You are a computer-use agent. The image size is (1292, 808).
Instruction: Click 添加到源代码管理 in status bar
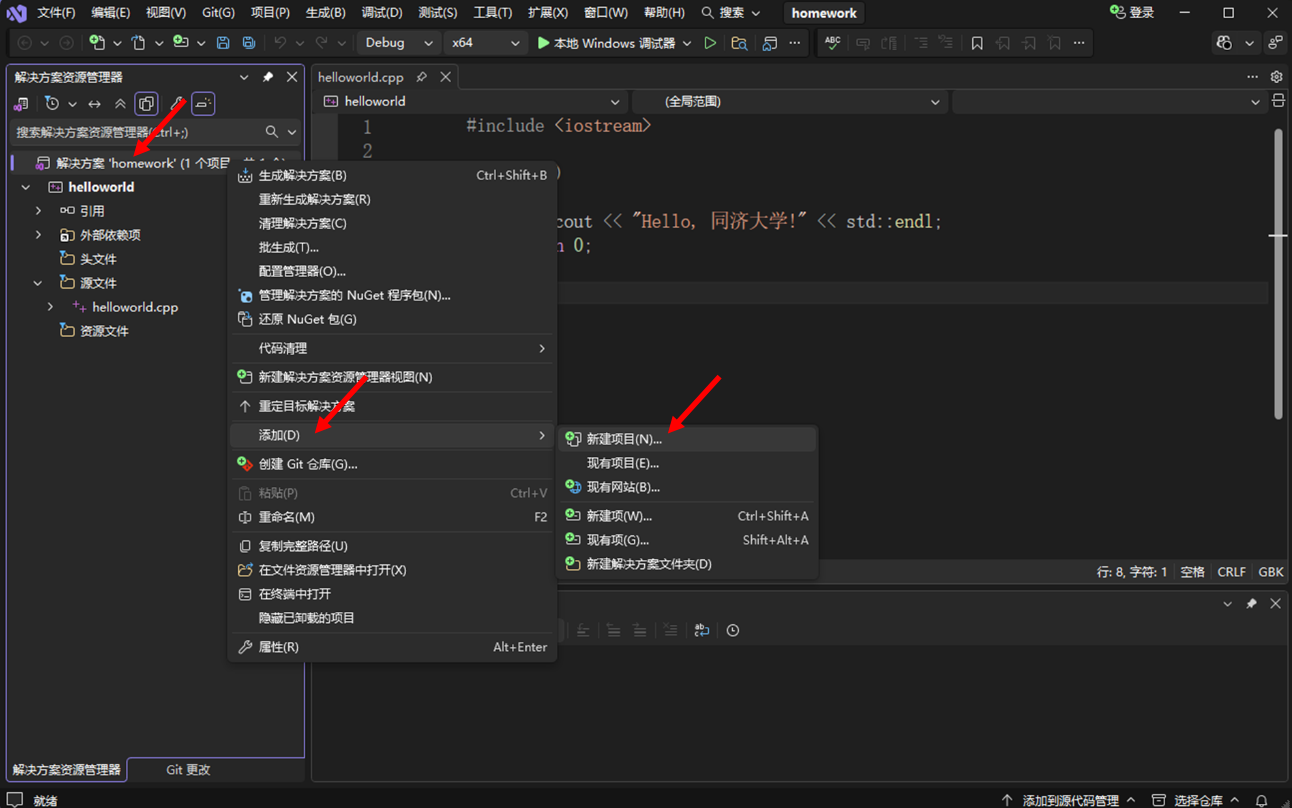point(1069,800)
